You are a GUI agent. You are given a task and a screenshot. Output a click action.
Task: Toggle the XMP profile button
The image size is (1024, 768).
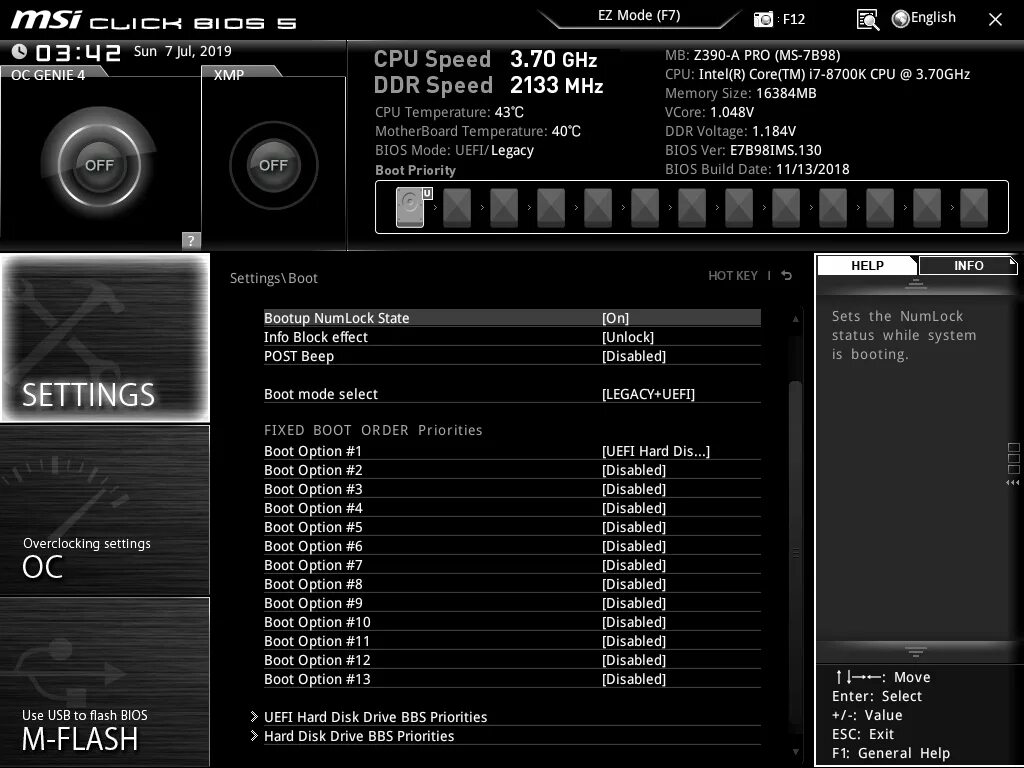click(x=273, y=165)
